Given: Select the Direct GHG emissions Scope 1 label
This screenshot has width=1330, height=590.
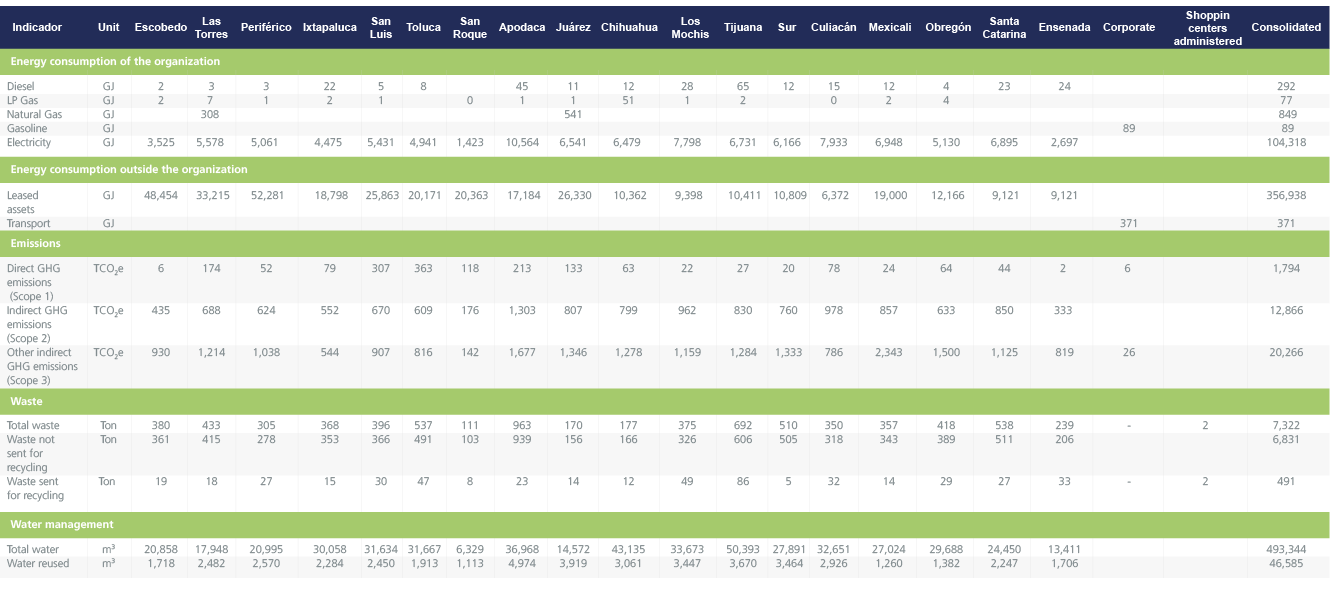Looking at the screenshot, I should pos(36,282).
